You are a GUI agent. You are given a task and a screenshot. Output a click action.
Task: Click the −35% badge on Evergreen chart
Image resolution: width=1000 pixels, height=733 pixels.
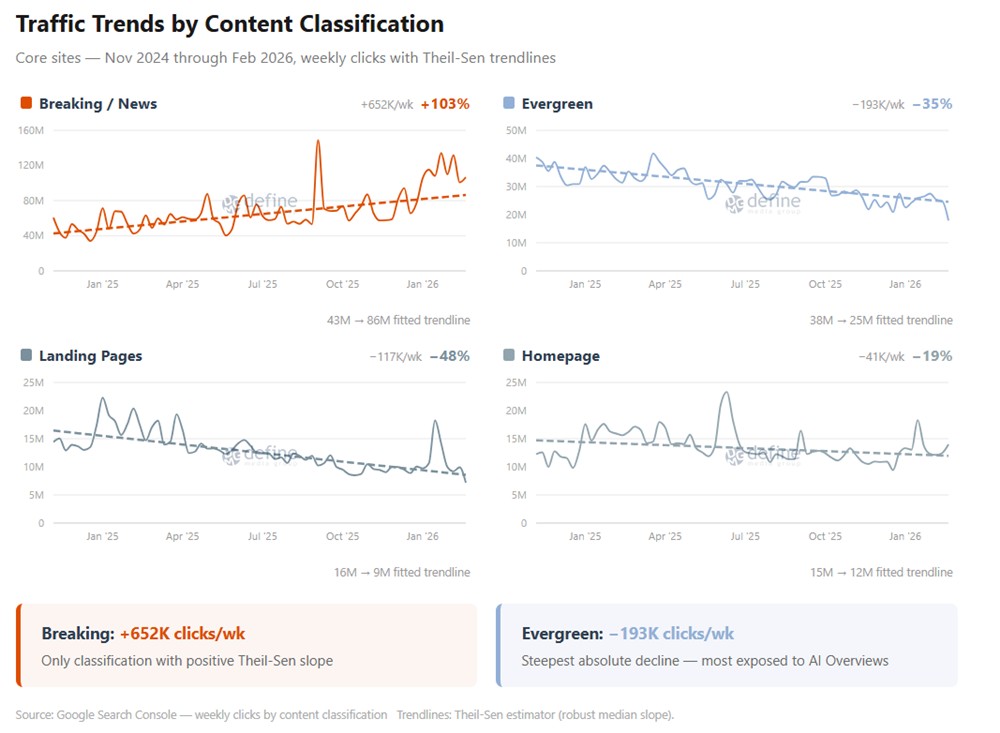tap(932, 104)
